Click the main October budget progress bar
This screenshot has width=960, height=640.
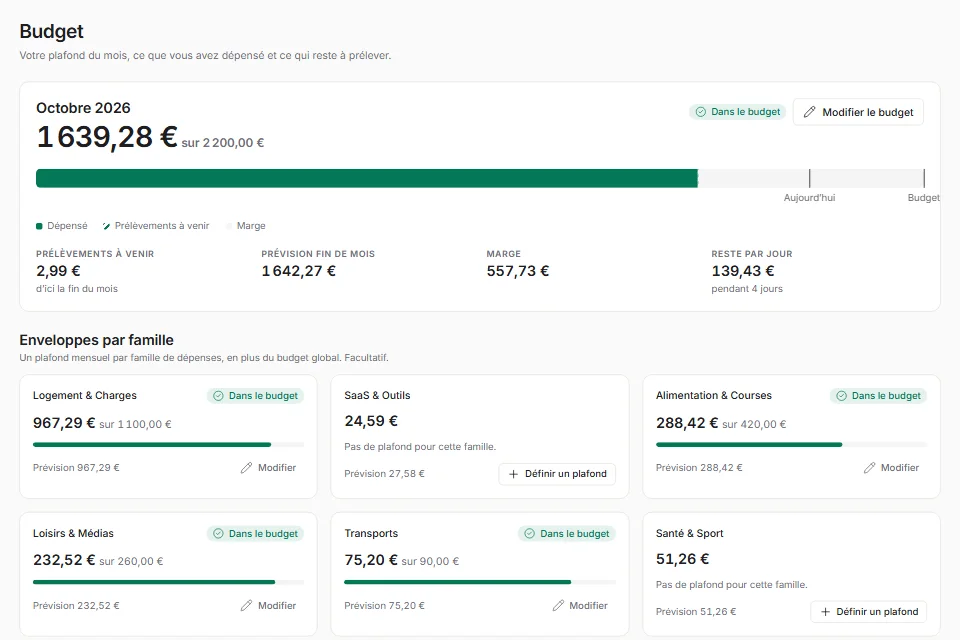coord(480,178)
